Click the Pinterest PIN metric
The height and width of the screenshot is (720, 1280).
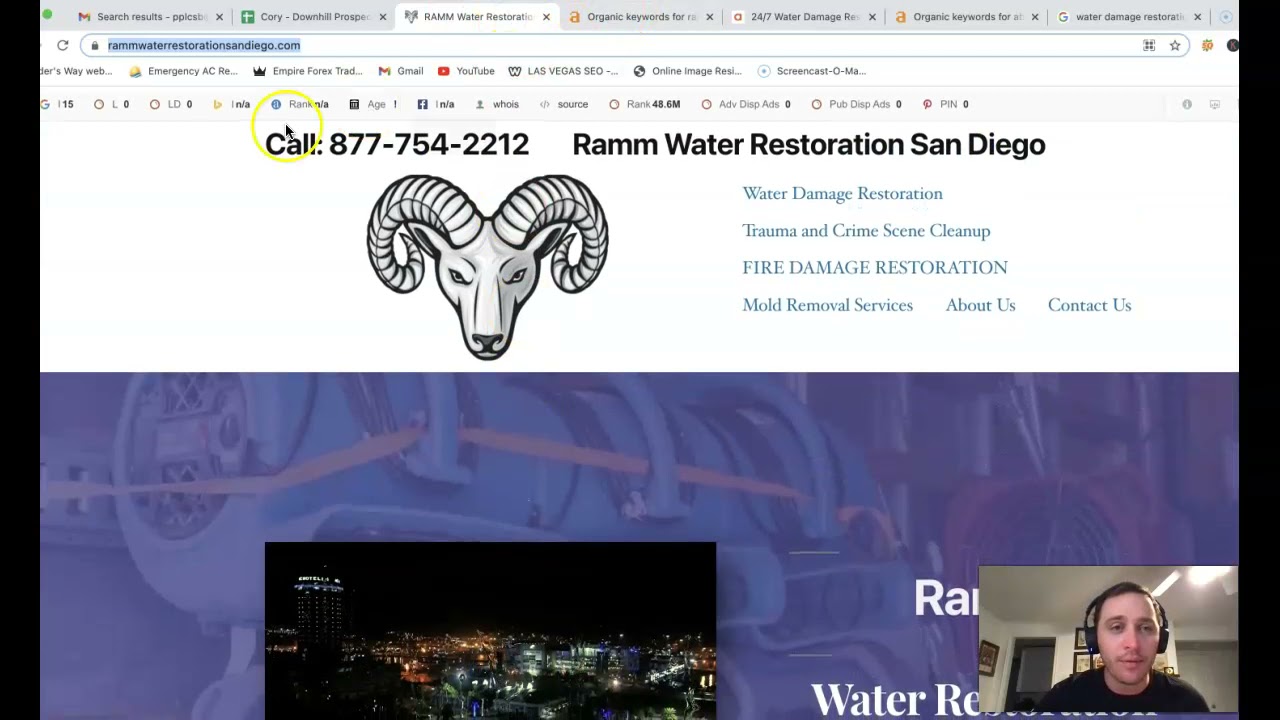945,104
